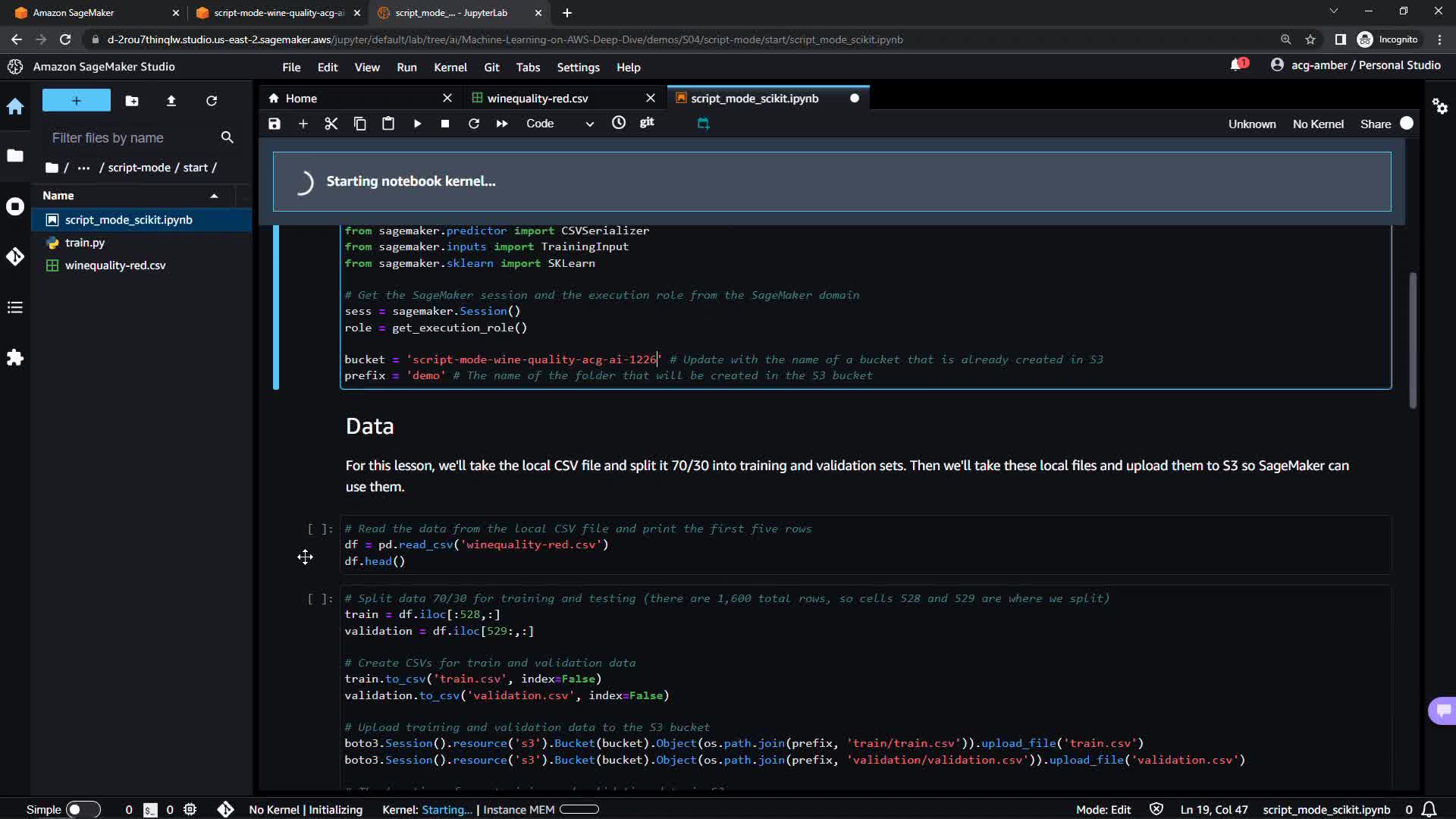The height and width of the screenshot is (819, 1456).
Task: Click the upload files icon
Action: click(x=171, y=101)
